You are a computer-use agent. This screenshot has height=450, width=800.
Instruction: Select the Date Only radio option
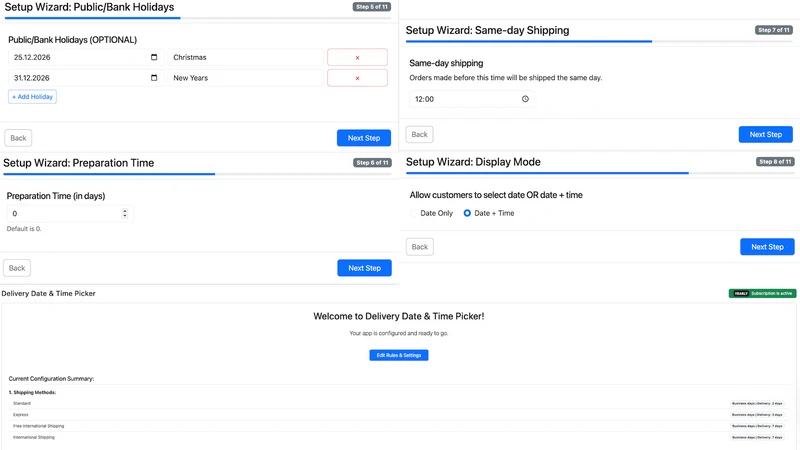pos(414,213)
